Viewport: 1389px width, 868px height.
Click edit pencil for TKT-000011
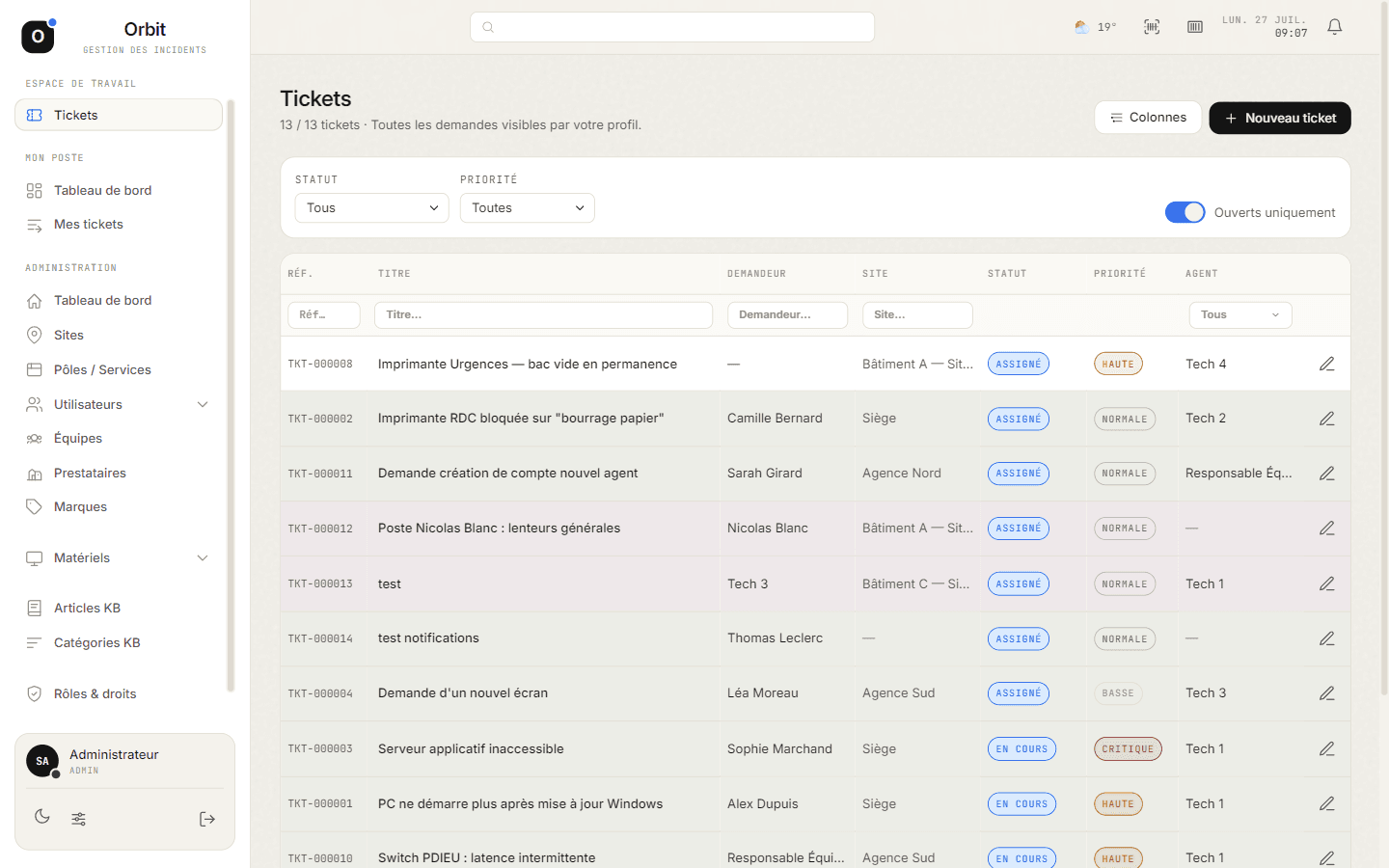[x=1327, y=474]
